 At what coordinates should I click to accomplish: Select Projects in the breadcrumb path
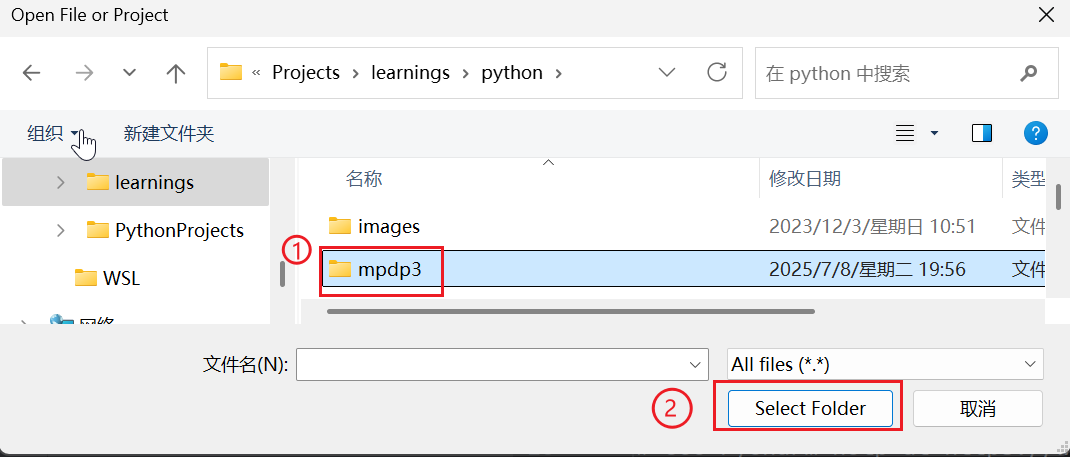[x=306, y=72]
